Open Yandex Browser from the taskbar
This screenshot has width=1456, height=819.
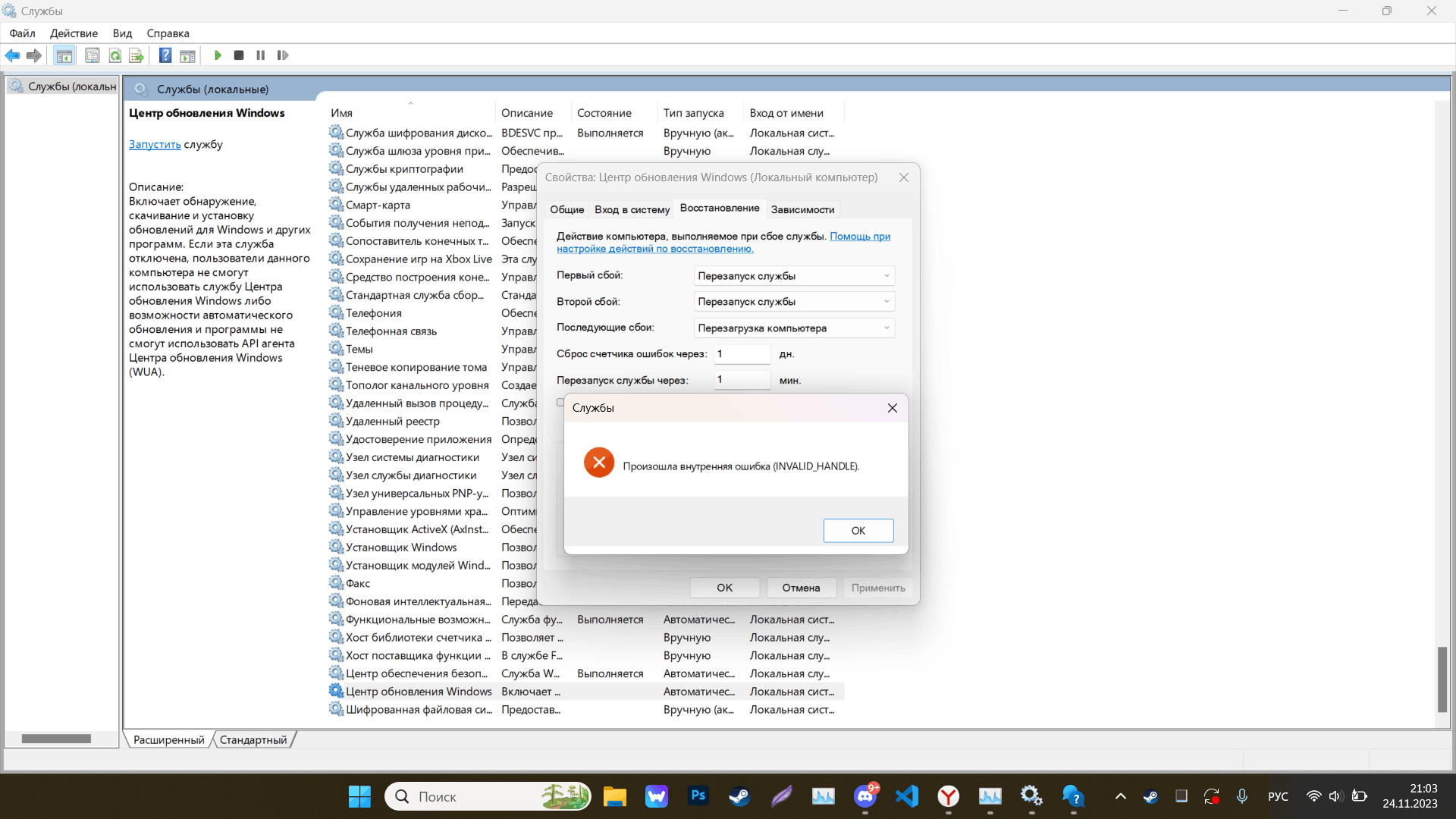(x=948, y=796)
